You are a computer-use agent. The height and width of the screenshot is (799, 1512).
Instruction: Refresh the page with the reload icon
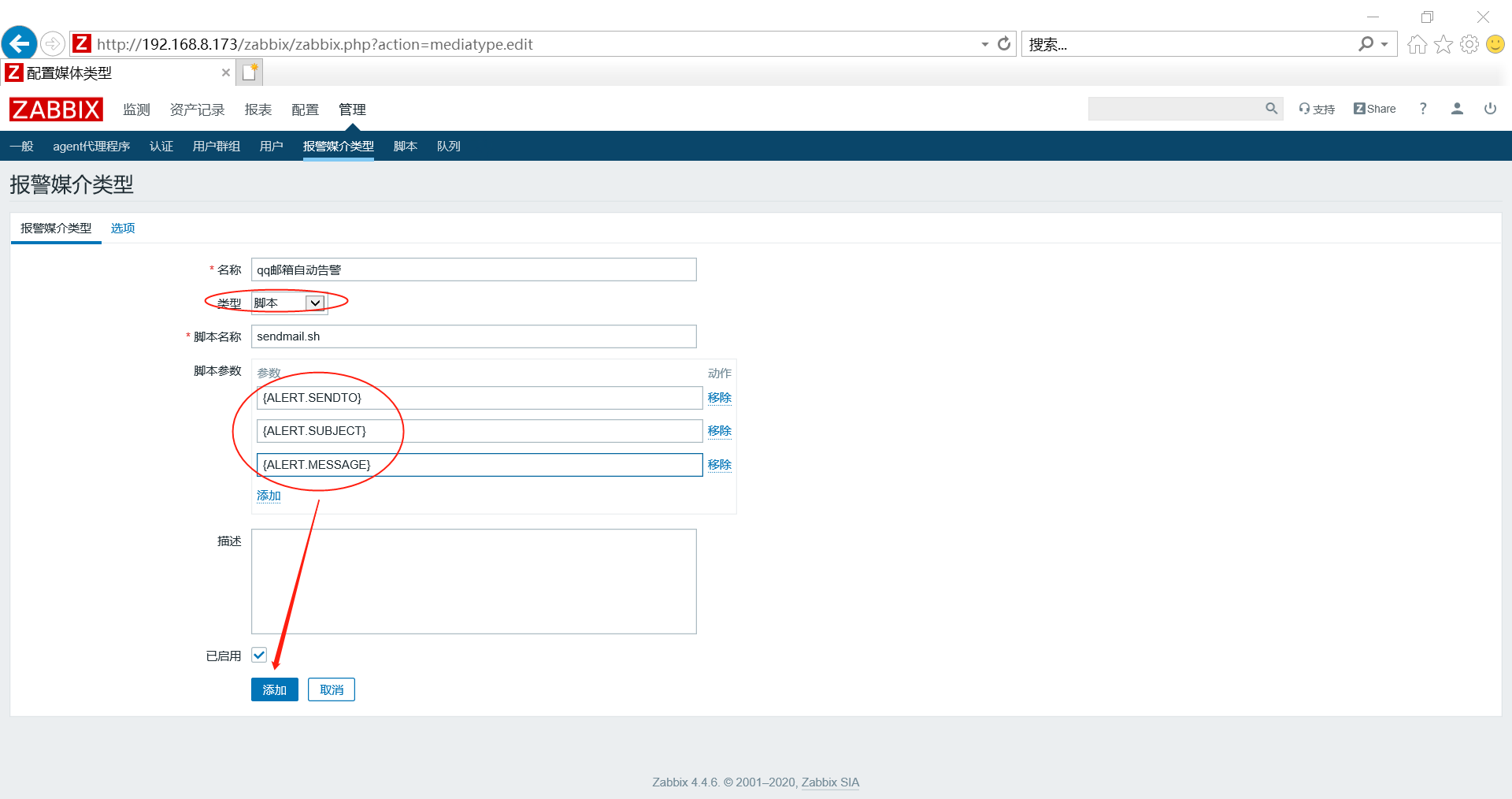pos(1004,43)
